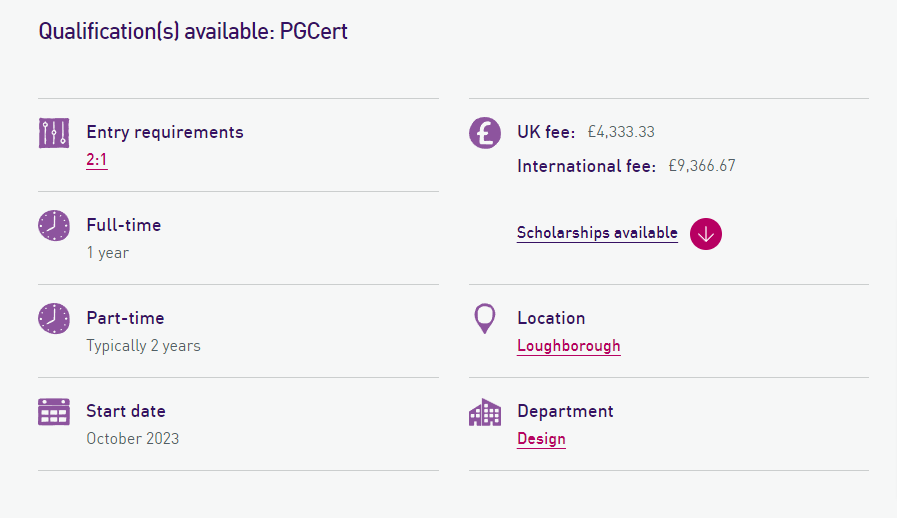This screenshot has height=518, width=897.
Task: Click the full-time clock icon
Action: pos(54,225)
